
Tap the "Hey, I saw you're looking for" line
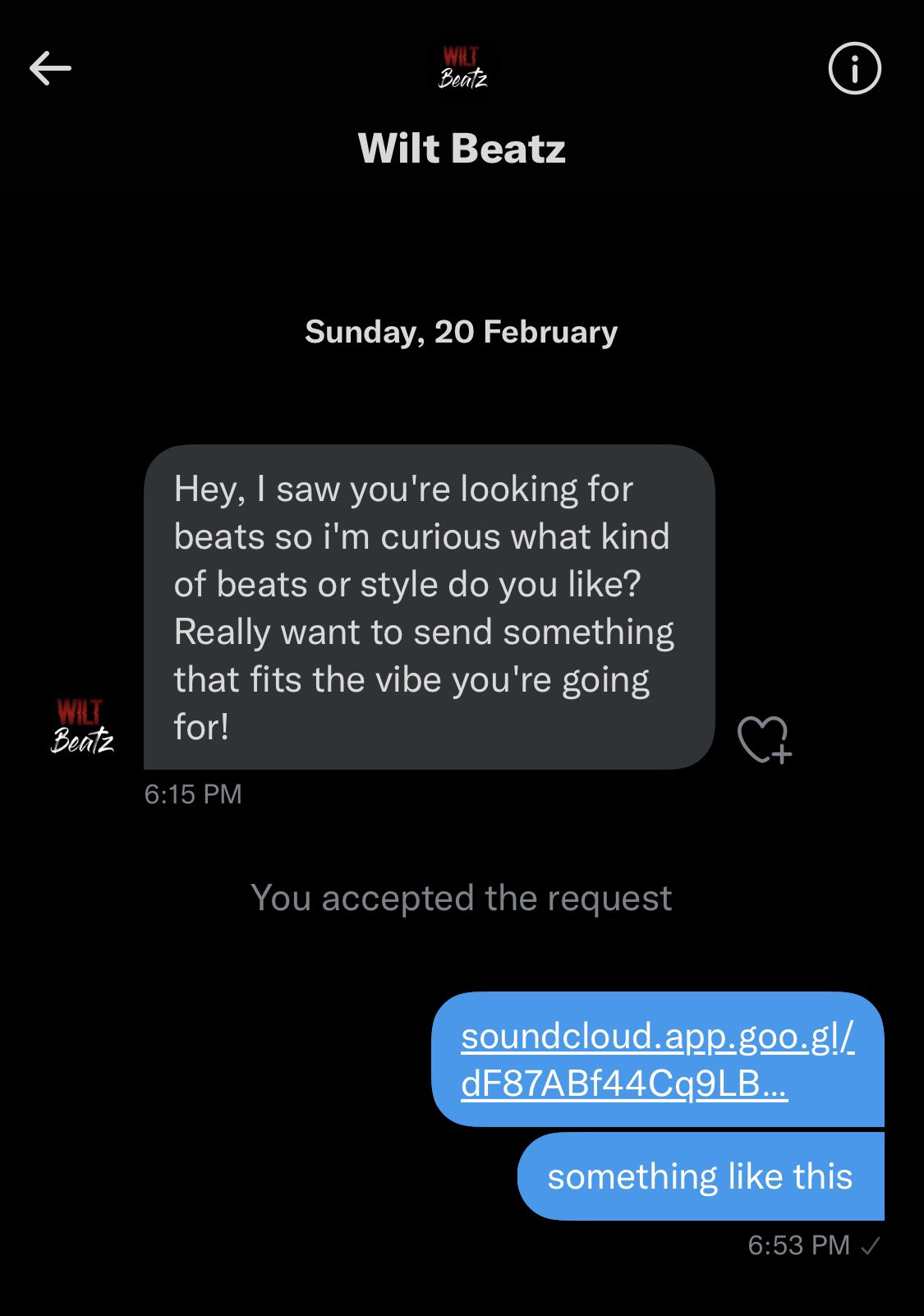(403, 490)
